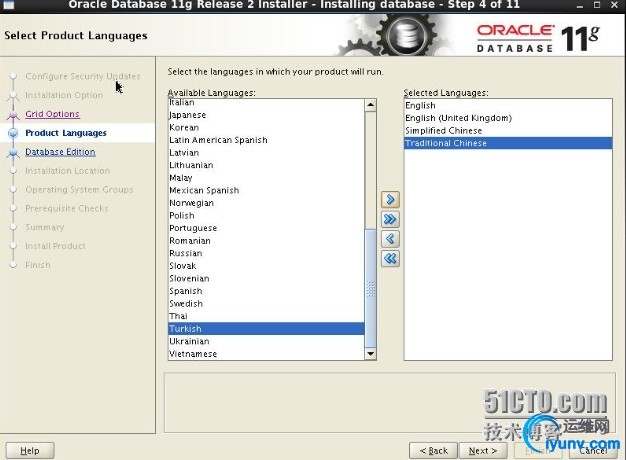Select Romanian in Available Languages
The height and width of the screenshot is (460, 626).
[x=266, y=240]
